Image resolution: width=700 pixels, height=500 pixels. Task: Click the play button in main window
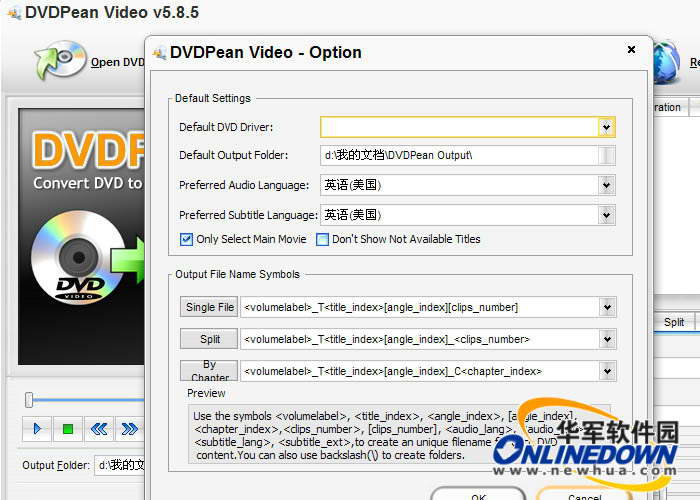tap(37, 429)
